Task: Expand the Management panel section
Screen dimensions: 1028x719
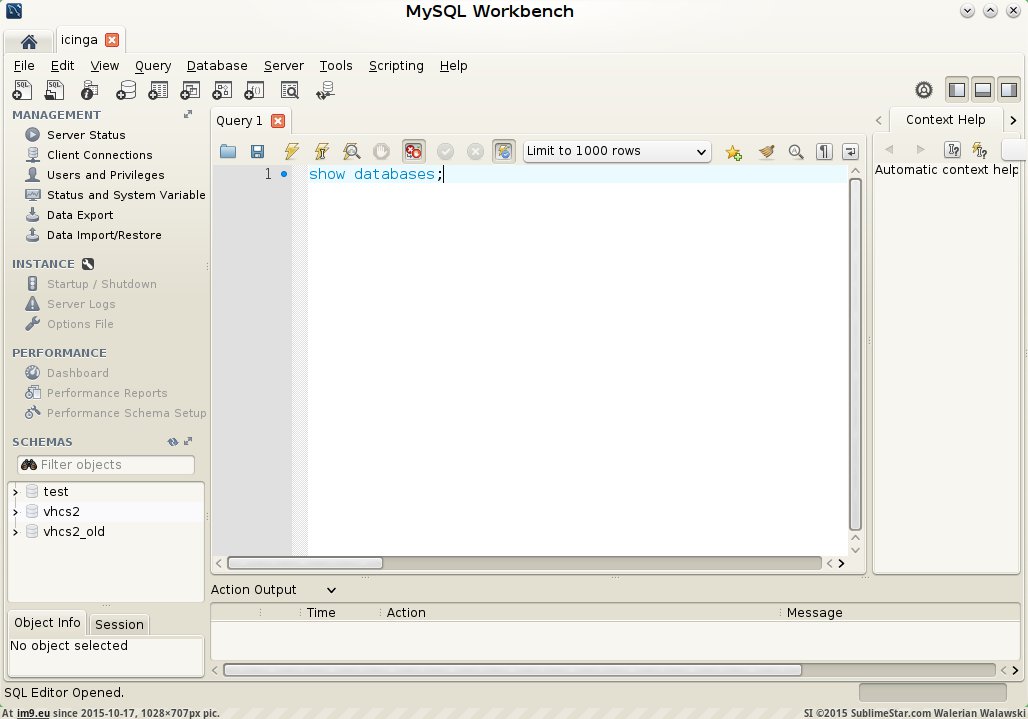Action: pyautogui.click(x=188, y=115)
